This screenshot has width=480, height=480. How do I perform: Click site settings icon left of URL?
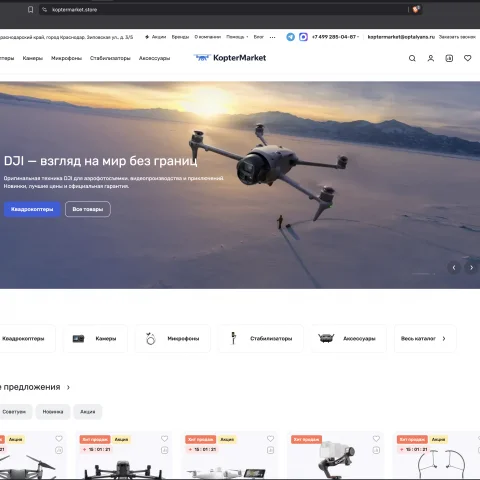[x=44, y=10]
